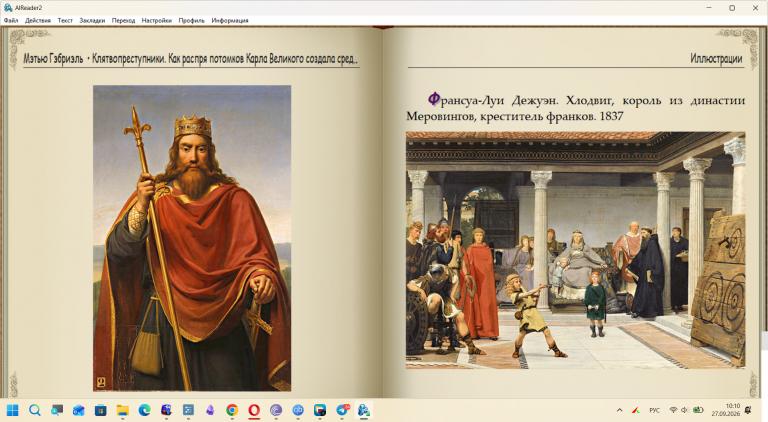Open the Viber-like purple circle taskbar icon

pos(276,410)
